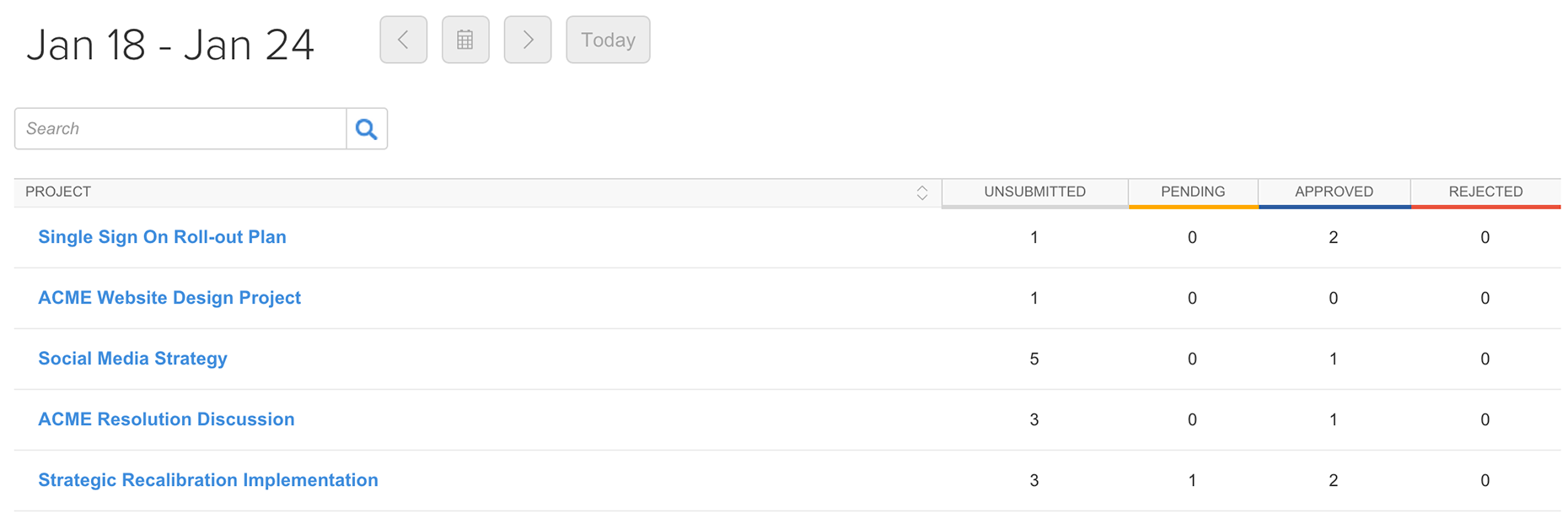This screenshot has height=513, width=1568.
Task: Click the PROJECT column header label
Action: coord(58,192)
